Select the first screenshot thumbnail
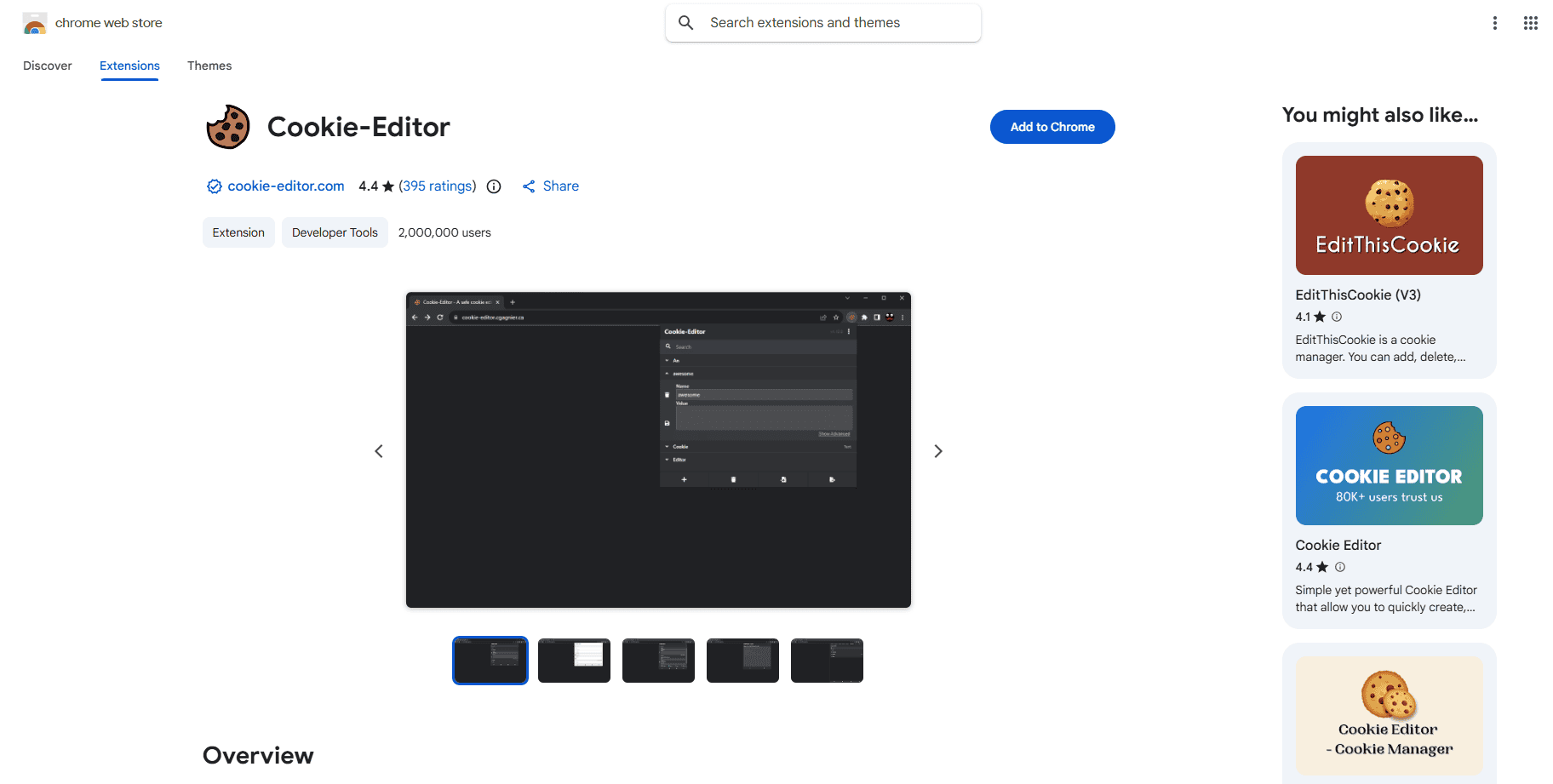The height and width of the screenshot is (784, 1553). click(490, 661)
